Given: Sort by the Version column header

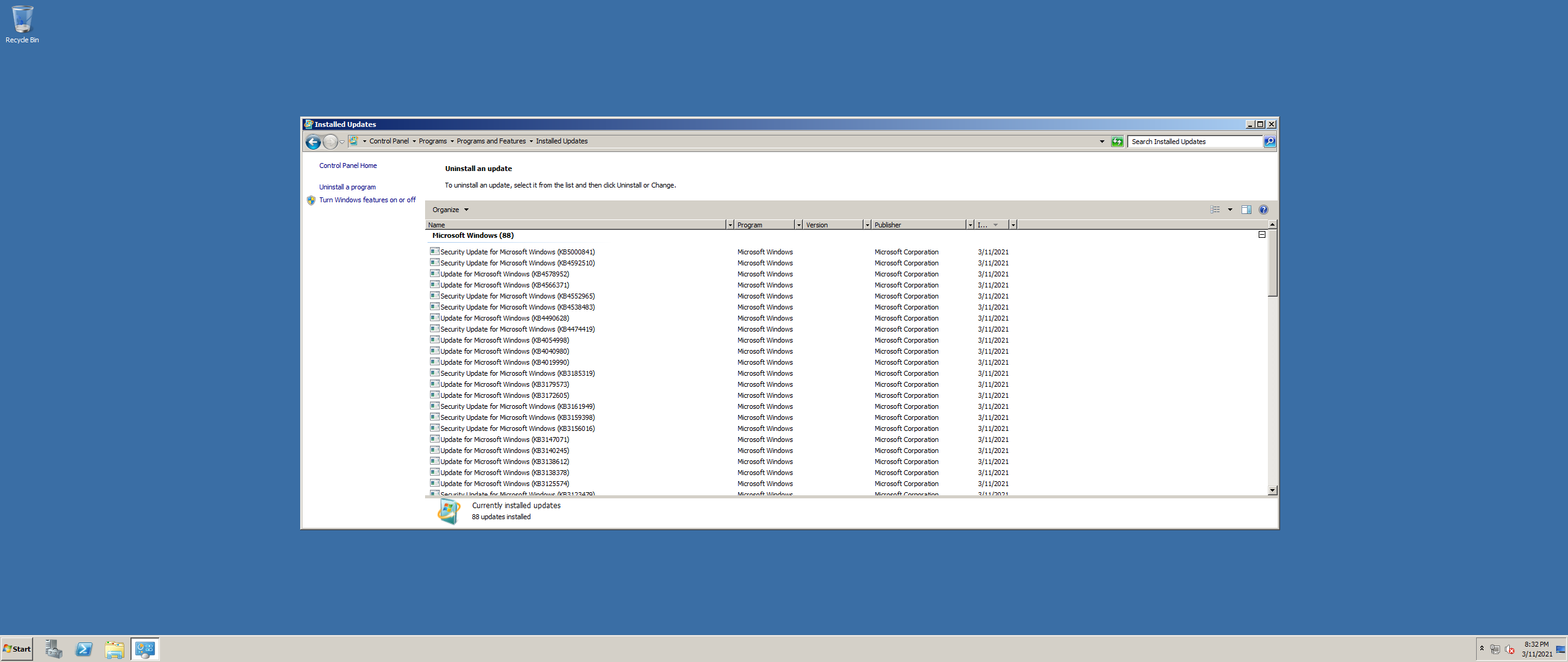Looking at the screenshot, I should coord(833,225).
